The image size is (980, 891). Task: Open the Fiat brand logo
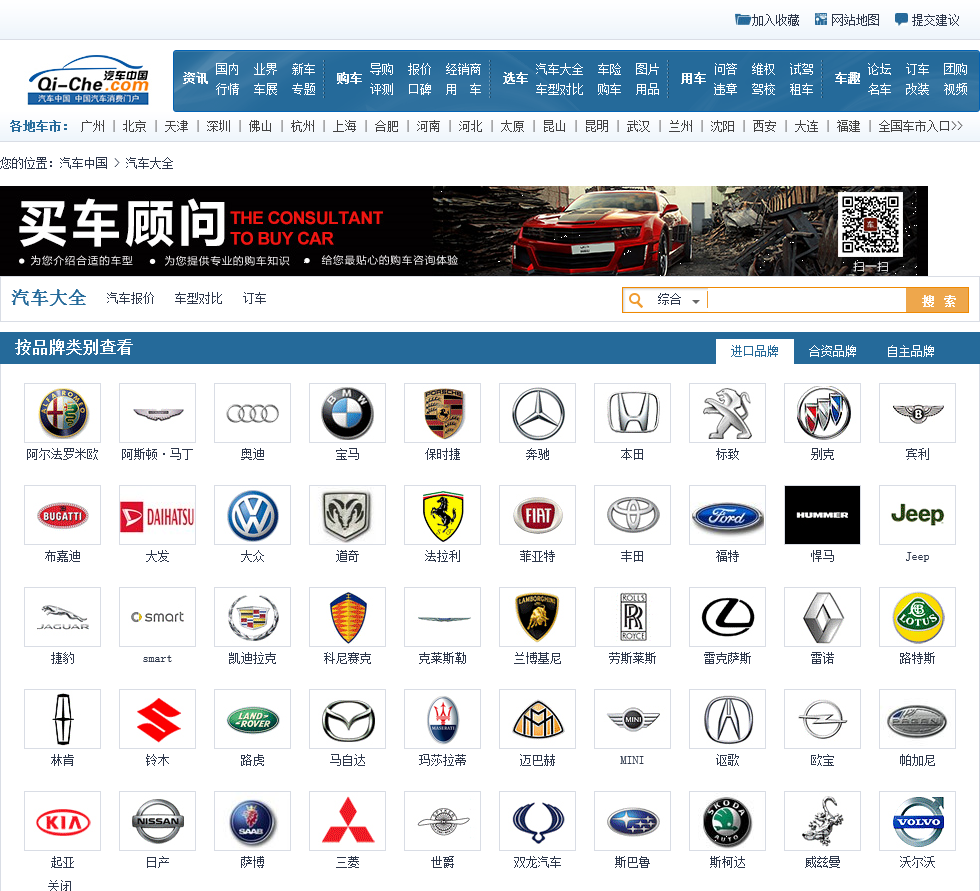click(538, 515)
